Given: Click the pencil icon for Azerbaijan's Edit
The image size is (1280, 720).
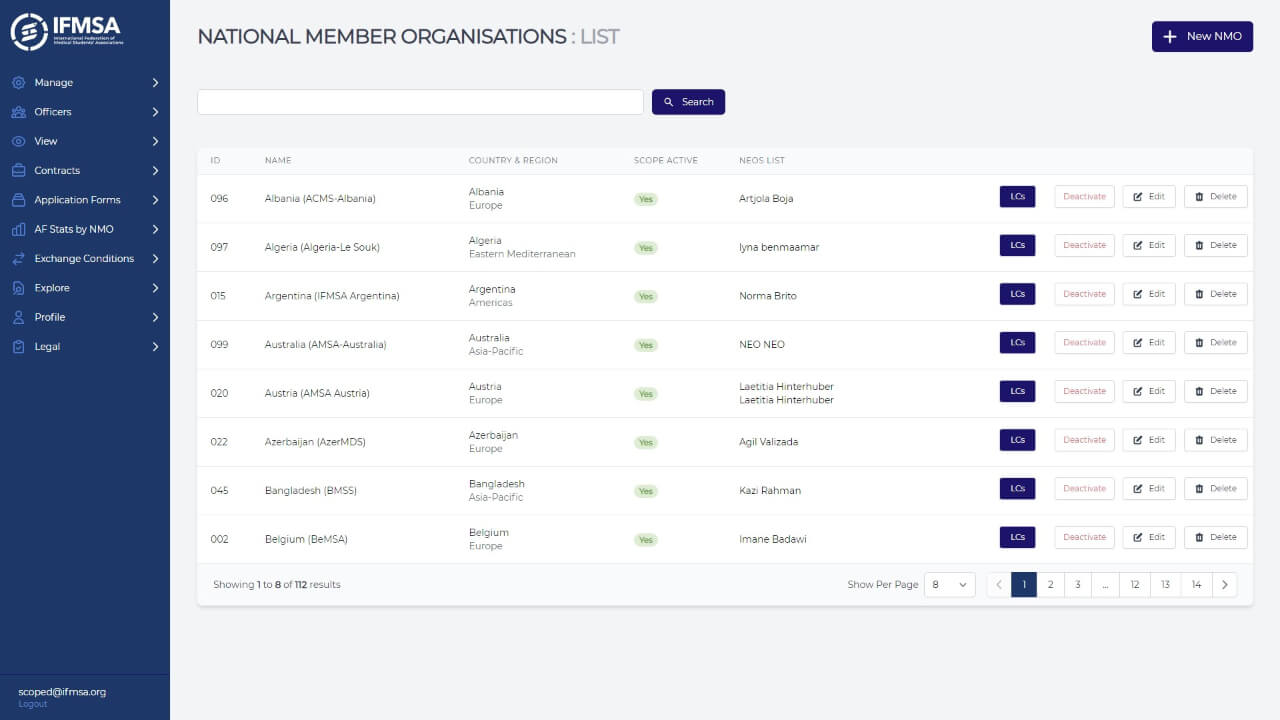Looking at the screenshot, I should pos(1138,440).
